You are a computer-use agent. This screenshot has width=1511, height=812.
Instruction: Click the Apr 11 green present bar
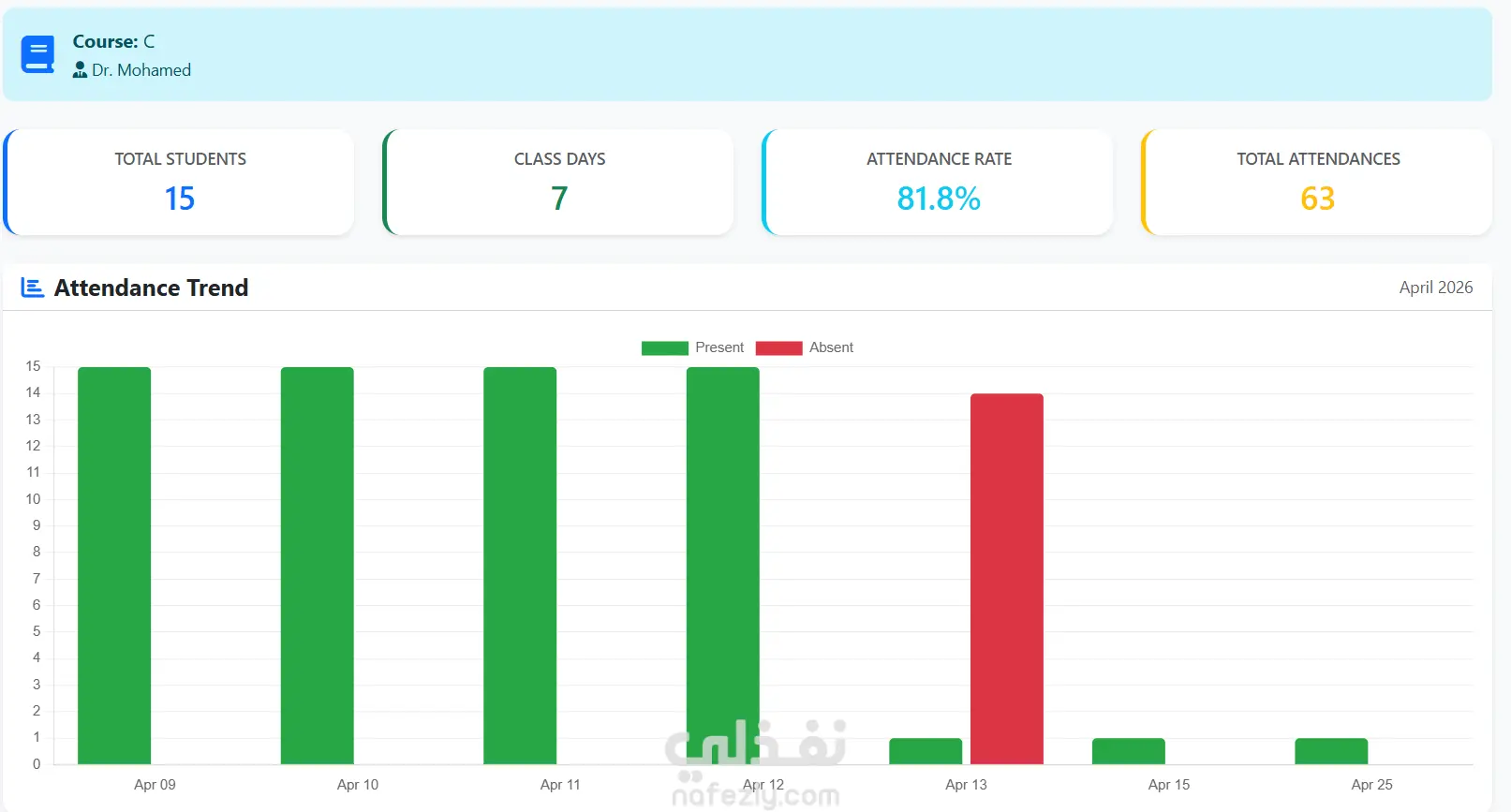tap(520, 566)
